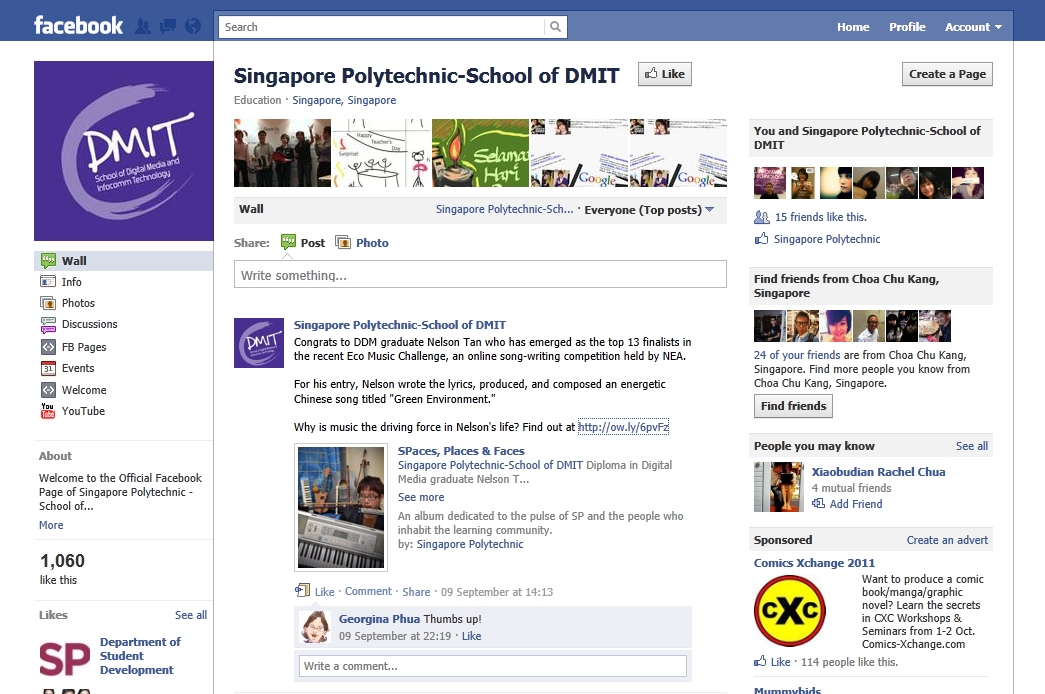Open the Happy Teacher's Day sketch photo thumbnail
The image size is (1045, 694).
(x=381, y=153)
